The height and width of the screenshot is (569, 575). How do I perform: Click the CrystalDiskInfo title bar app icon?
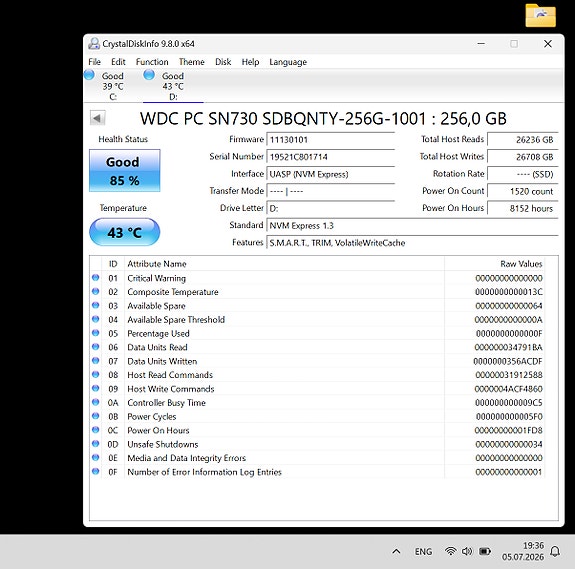pos(94,44)
